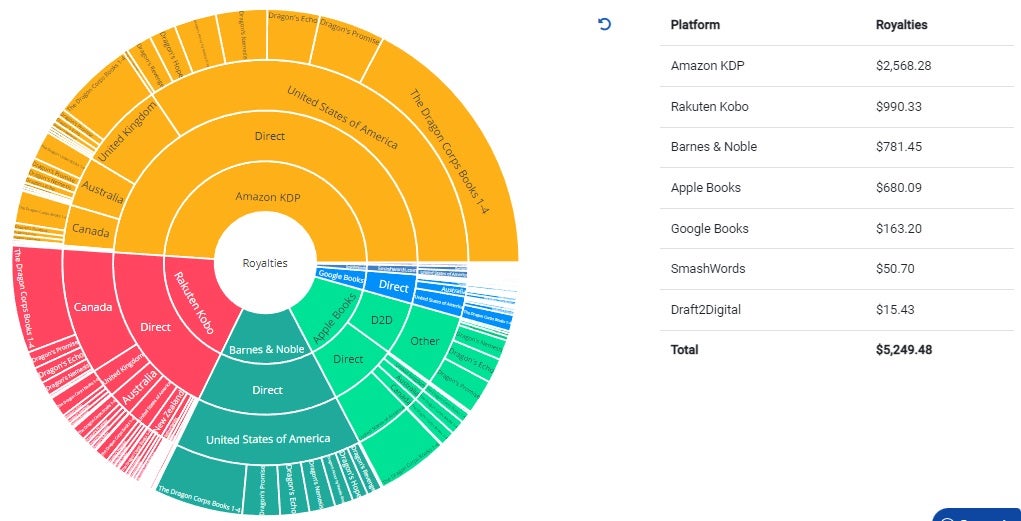This screenshot has width=1021, height=521.
Task: Click the Total row label
Action: (684, 350)
